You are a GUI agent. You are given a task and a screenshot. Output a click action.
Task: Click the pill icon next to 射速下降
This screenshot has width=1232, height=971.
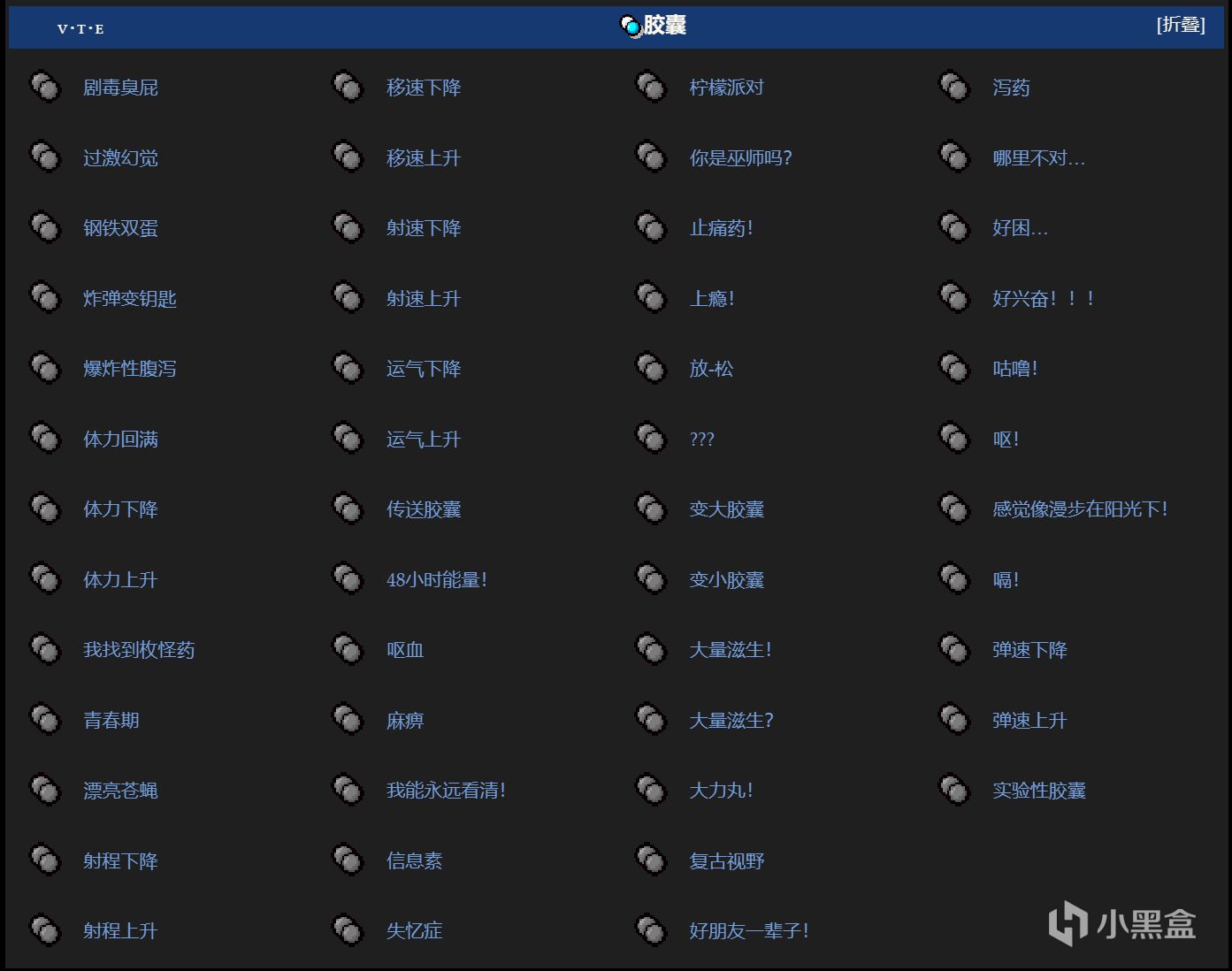pyautogui.click(x=348, y=227)
